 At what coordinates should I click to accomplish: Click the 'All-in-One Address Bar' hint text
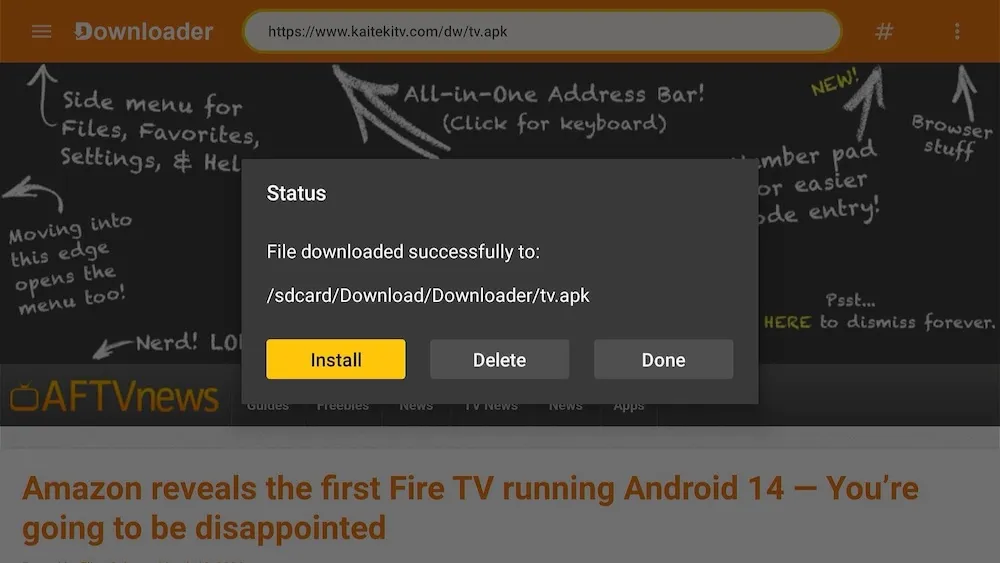[554, 95]
